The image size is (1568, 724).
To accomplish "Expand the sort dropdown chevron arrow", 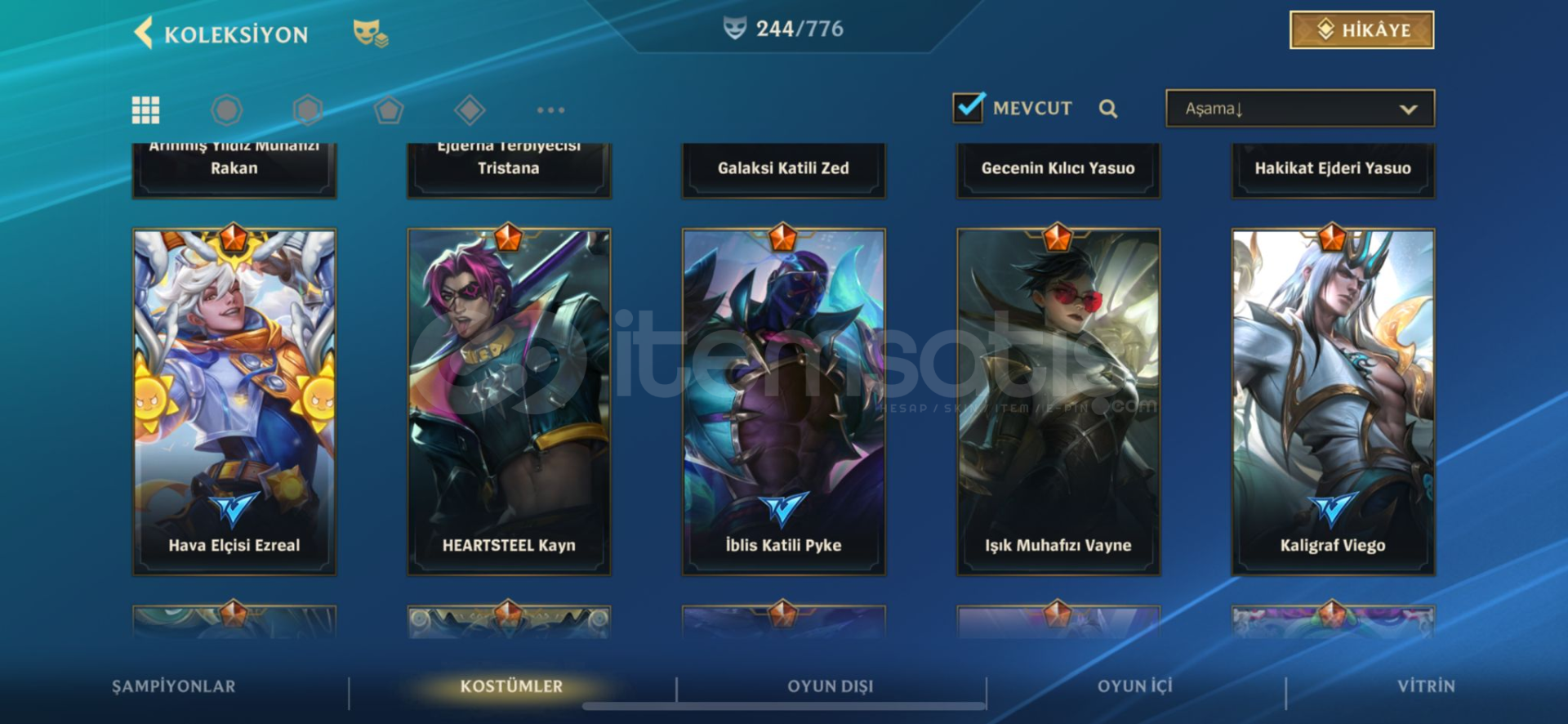I will (1408, 109).
